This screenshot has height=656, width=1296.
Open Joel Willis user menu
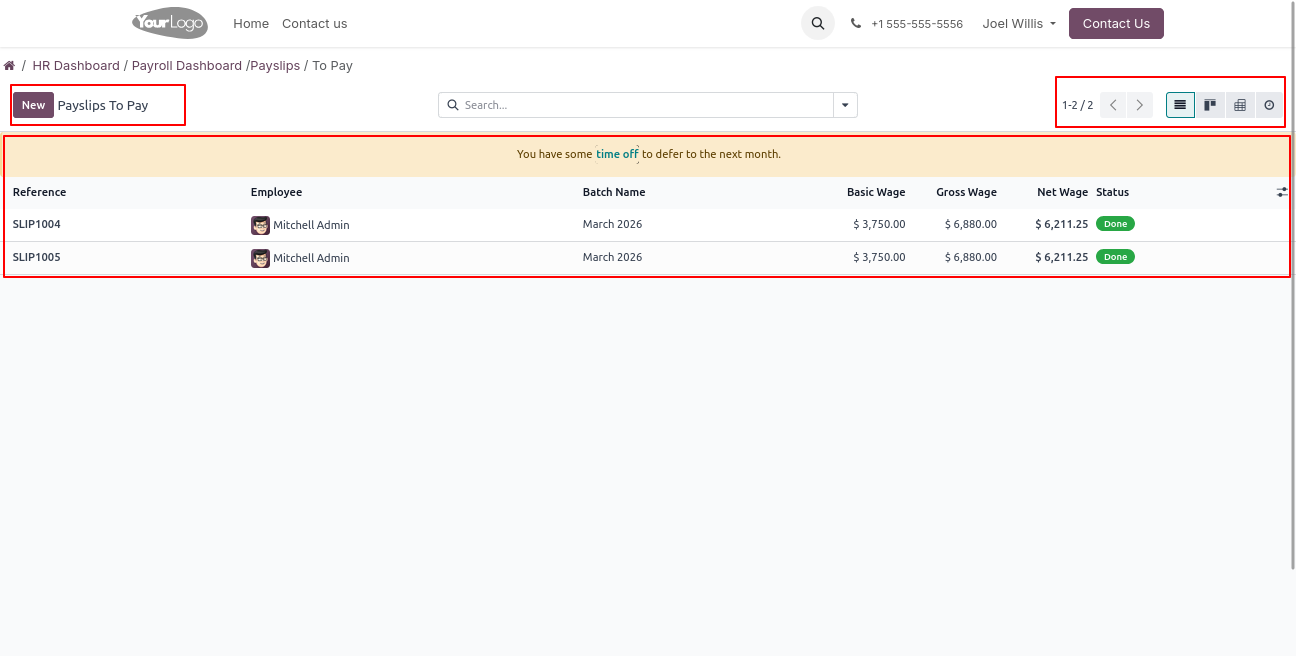click(x=1019, y=23)
